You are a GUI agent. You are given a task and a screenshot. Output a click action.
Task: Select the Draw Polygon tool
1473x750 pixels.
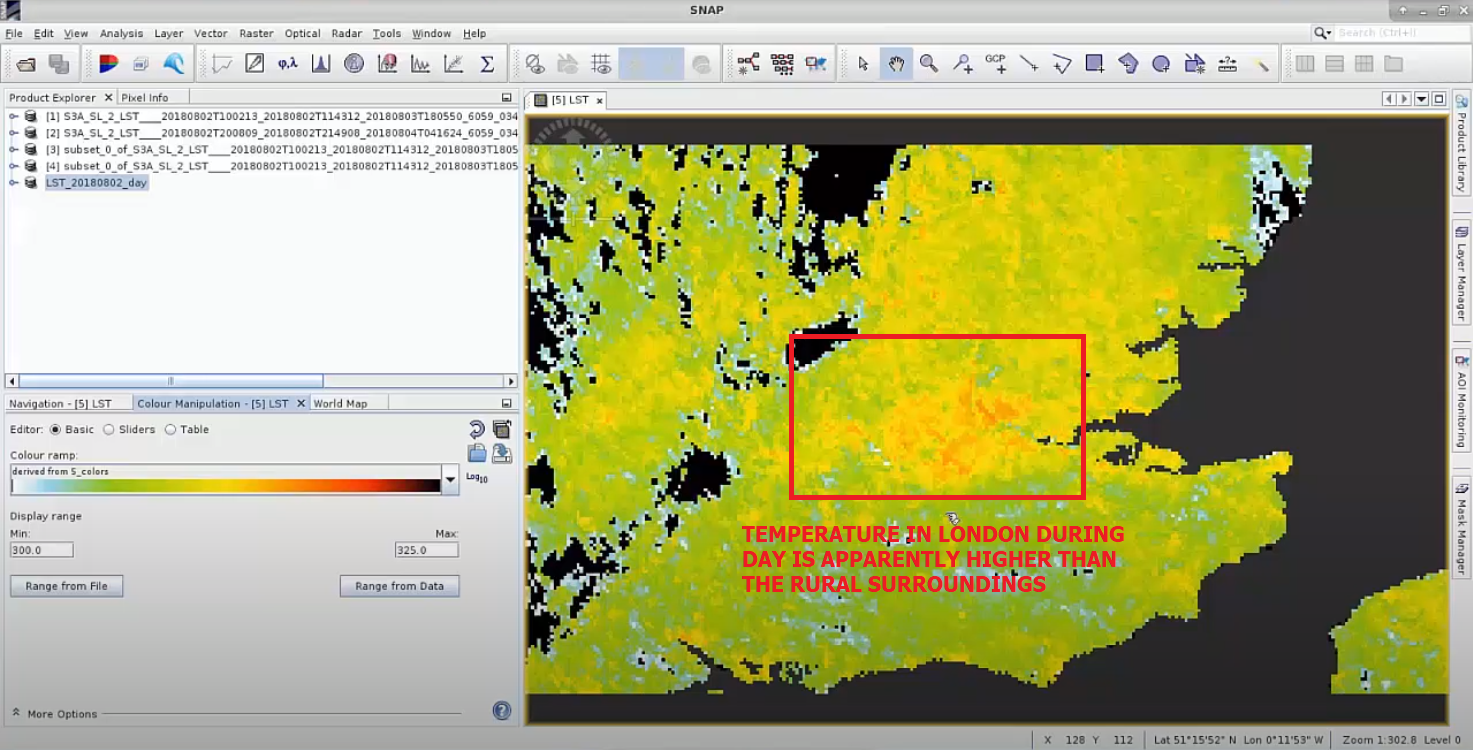pyautogui.click(x=1128, y=64)
